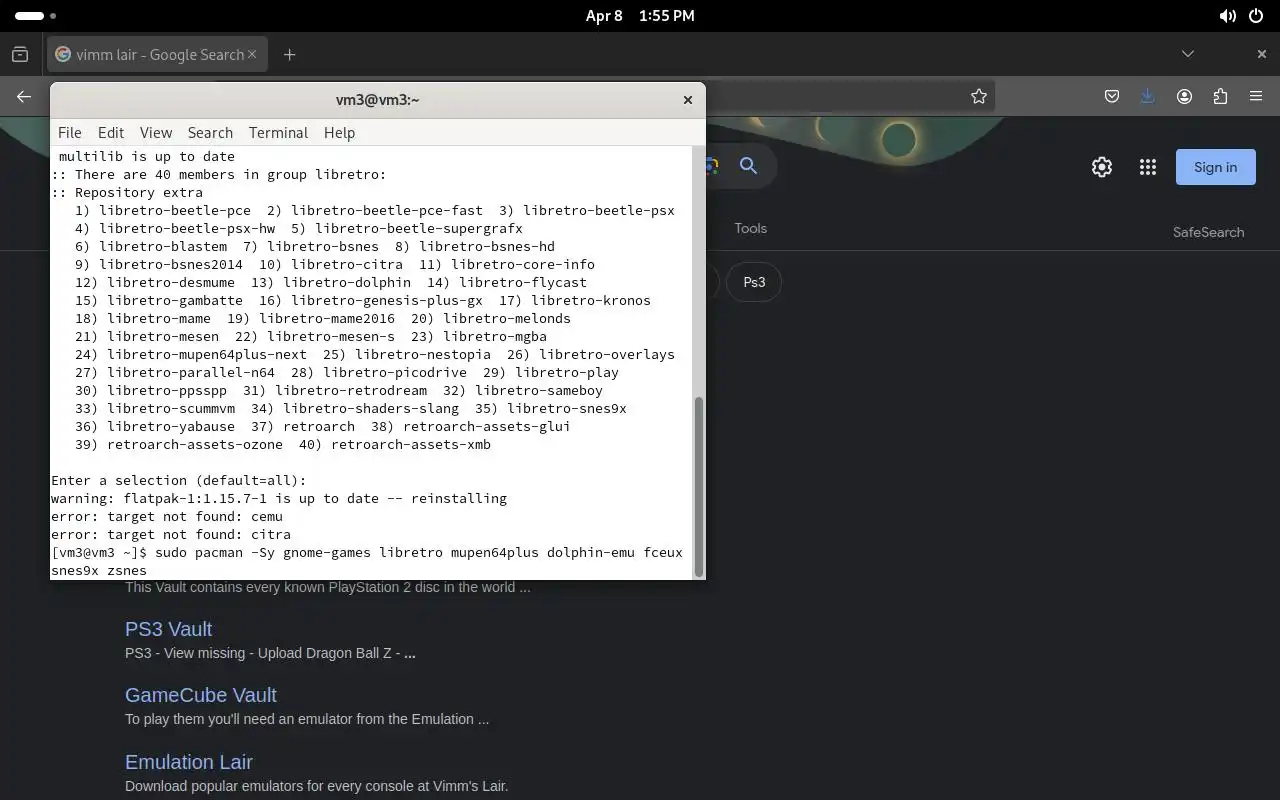Bookmark this page with the star
The width and height of the screenshot is (1280, 800).
[x=979, y=96]
